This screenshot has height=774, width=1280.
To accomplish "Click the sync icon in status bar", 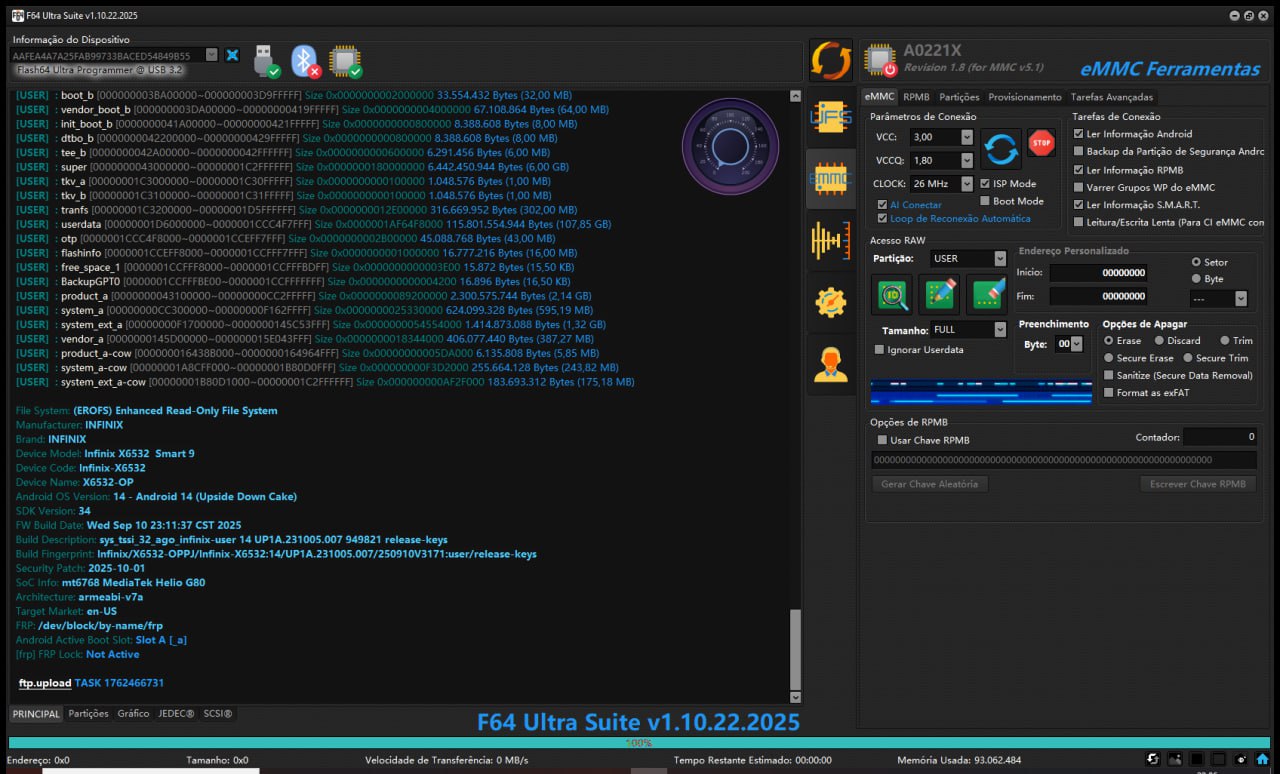I will pos(1153,760).
